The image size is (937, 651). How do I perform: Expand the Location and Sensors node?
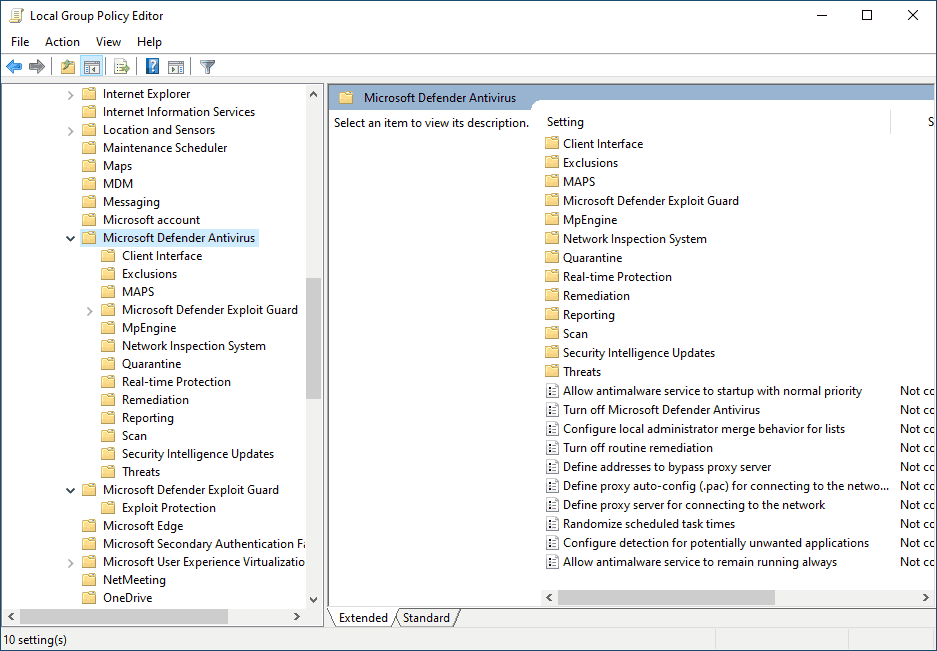click(x=71, y=130)
